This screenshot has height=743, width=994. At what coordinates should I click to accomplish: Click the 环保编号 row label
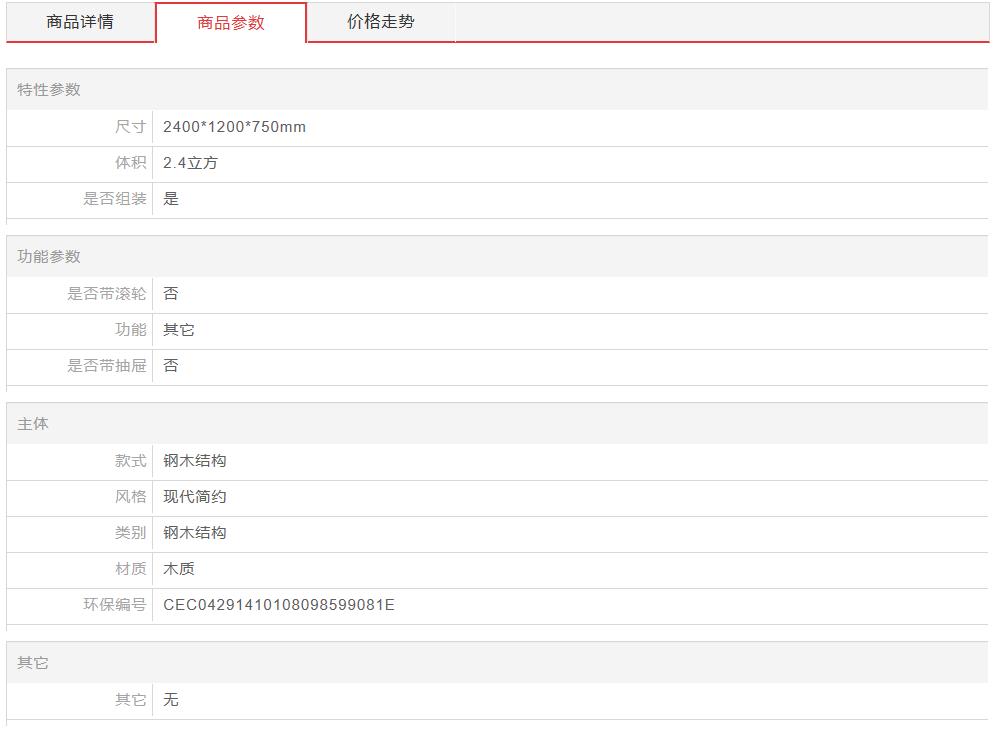point(114,605)
